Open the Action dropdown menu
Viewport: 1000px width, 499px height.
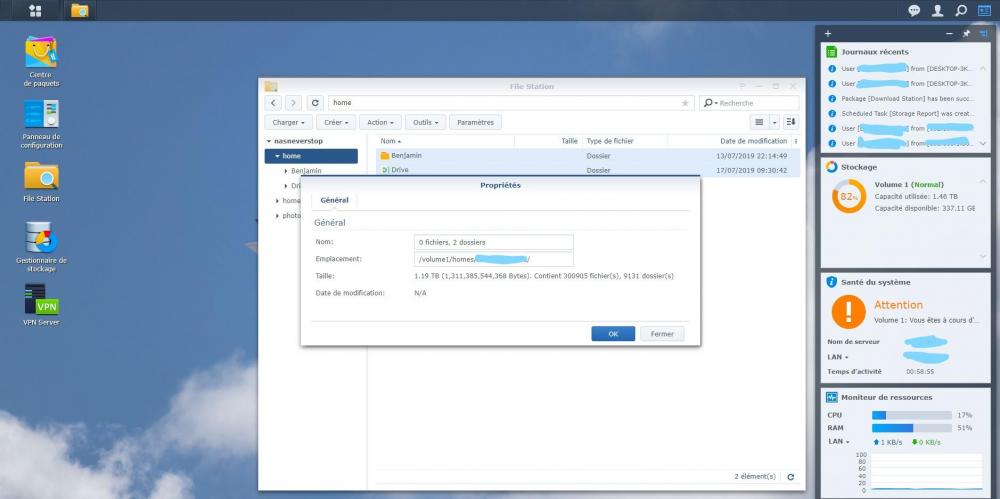(381, 122)
